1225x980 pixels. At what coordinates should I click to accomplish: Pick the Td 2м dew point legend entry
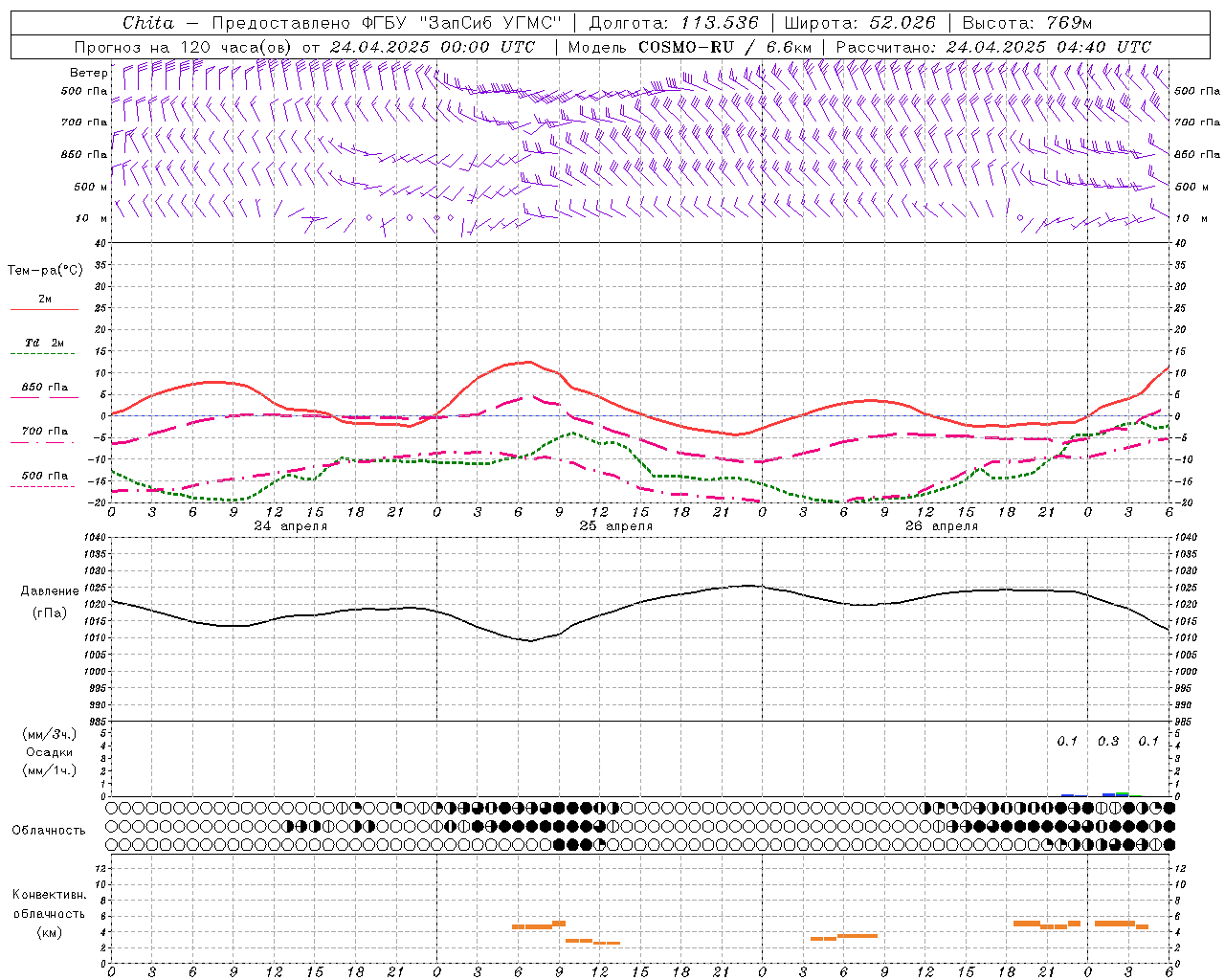(x=44, y=343)
